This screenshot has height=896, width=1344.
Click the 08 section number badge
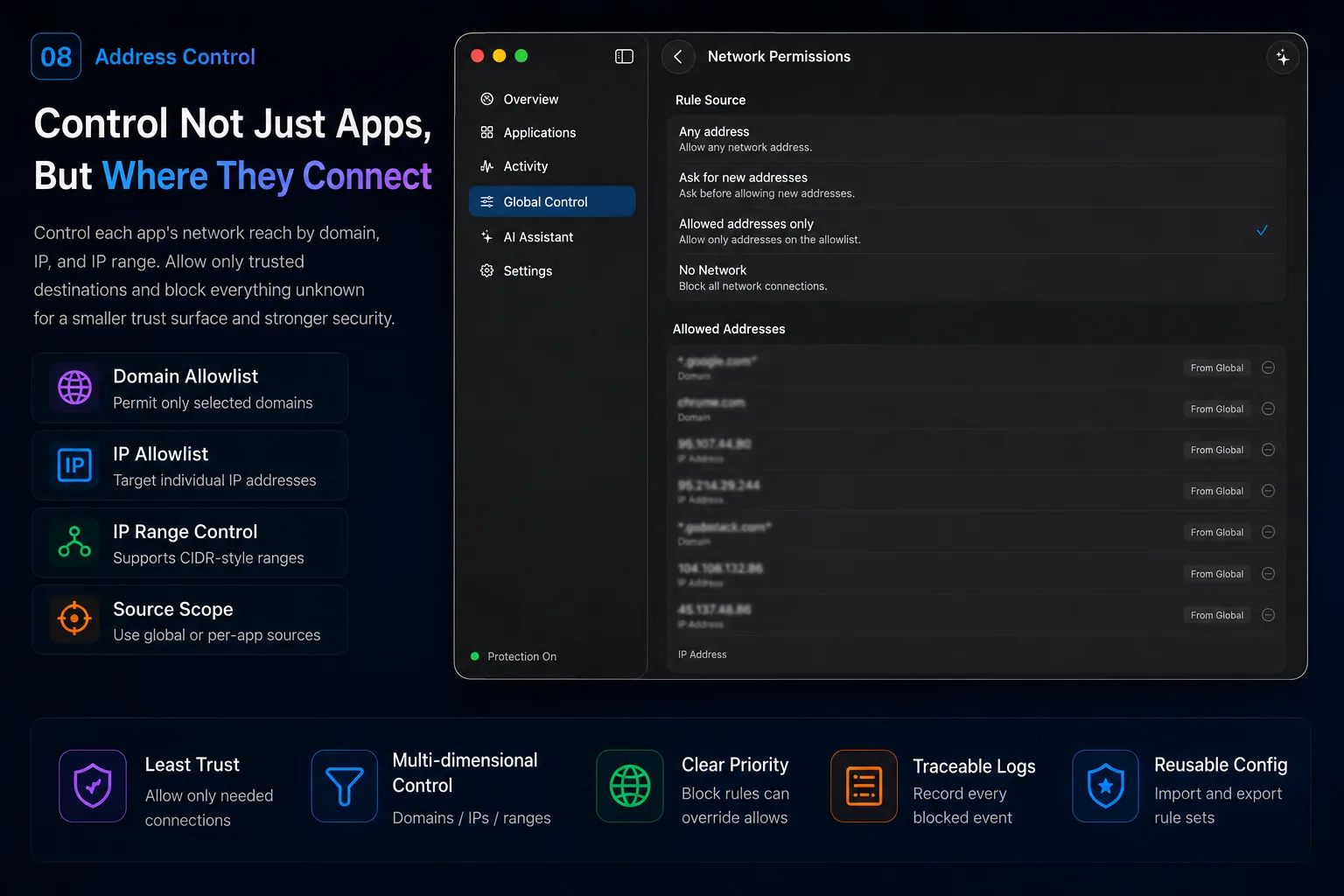click(56, 57)
